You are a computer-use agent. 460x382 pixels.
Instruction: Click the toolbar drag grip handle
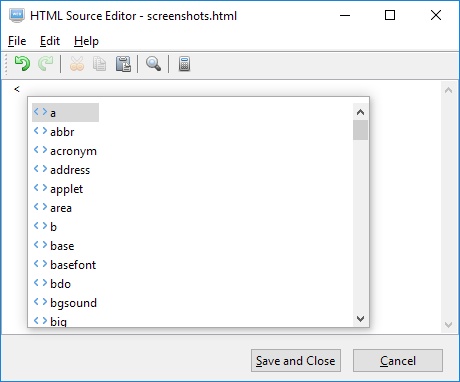(x=6, y=64)
